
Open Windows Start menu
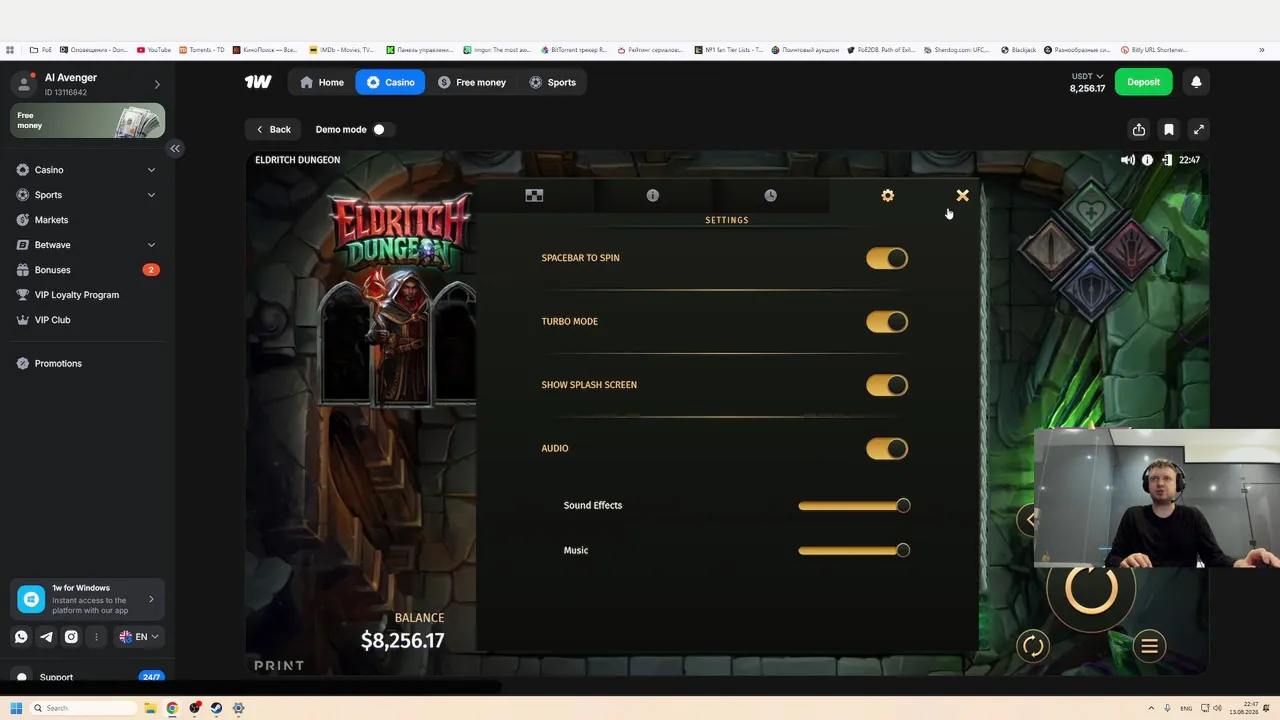(x=16, y=708)
